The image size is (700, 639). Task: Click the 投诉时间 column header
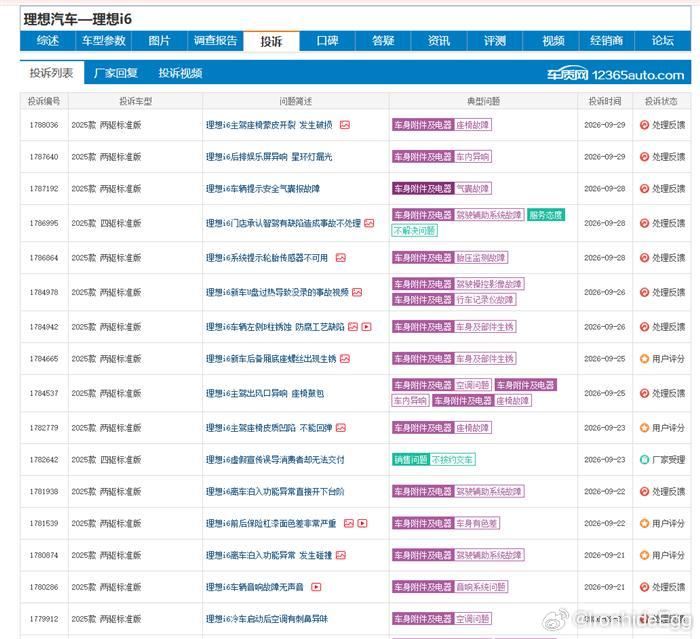tap(605, 101)
